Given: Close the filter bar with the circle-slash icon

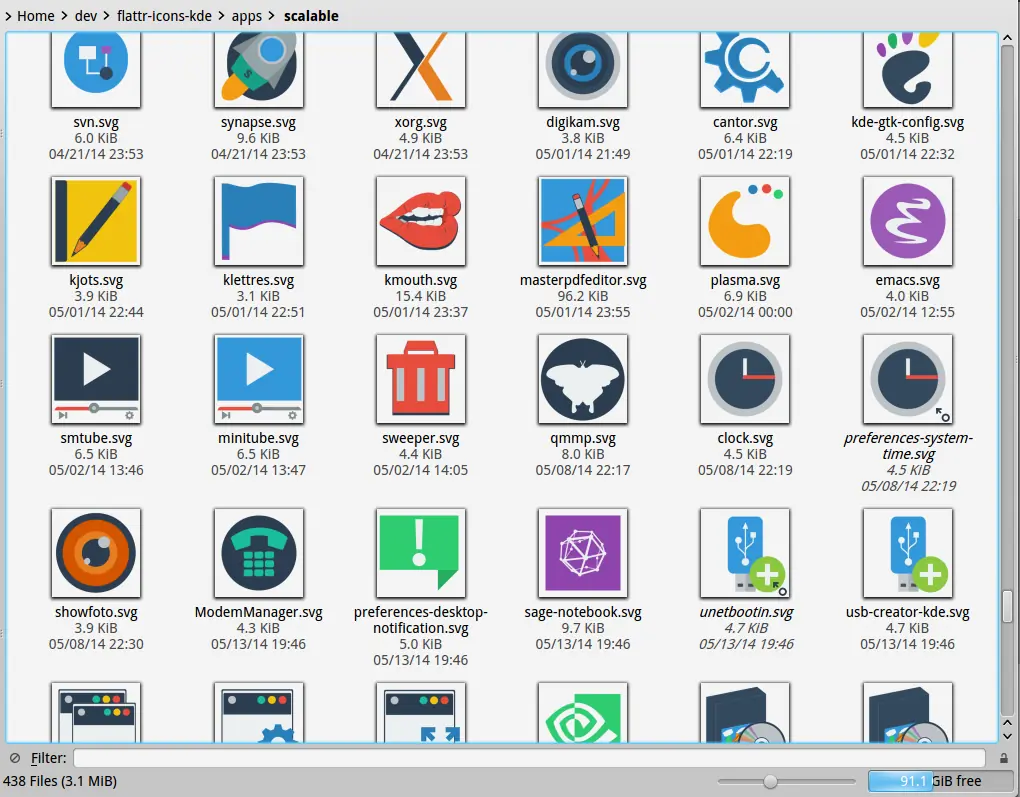Looking at the screenshot, I should point(14,758).
